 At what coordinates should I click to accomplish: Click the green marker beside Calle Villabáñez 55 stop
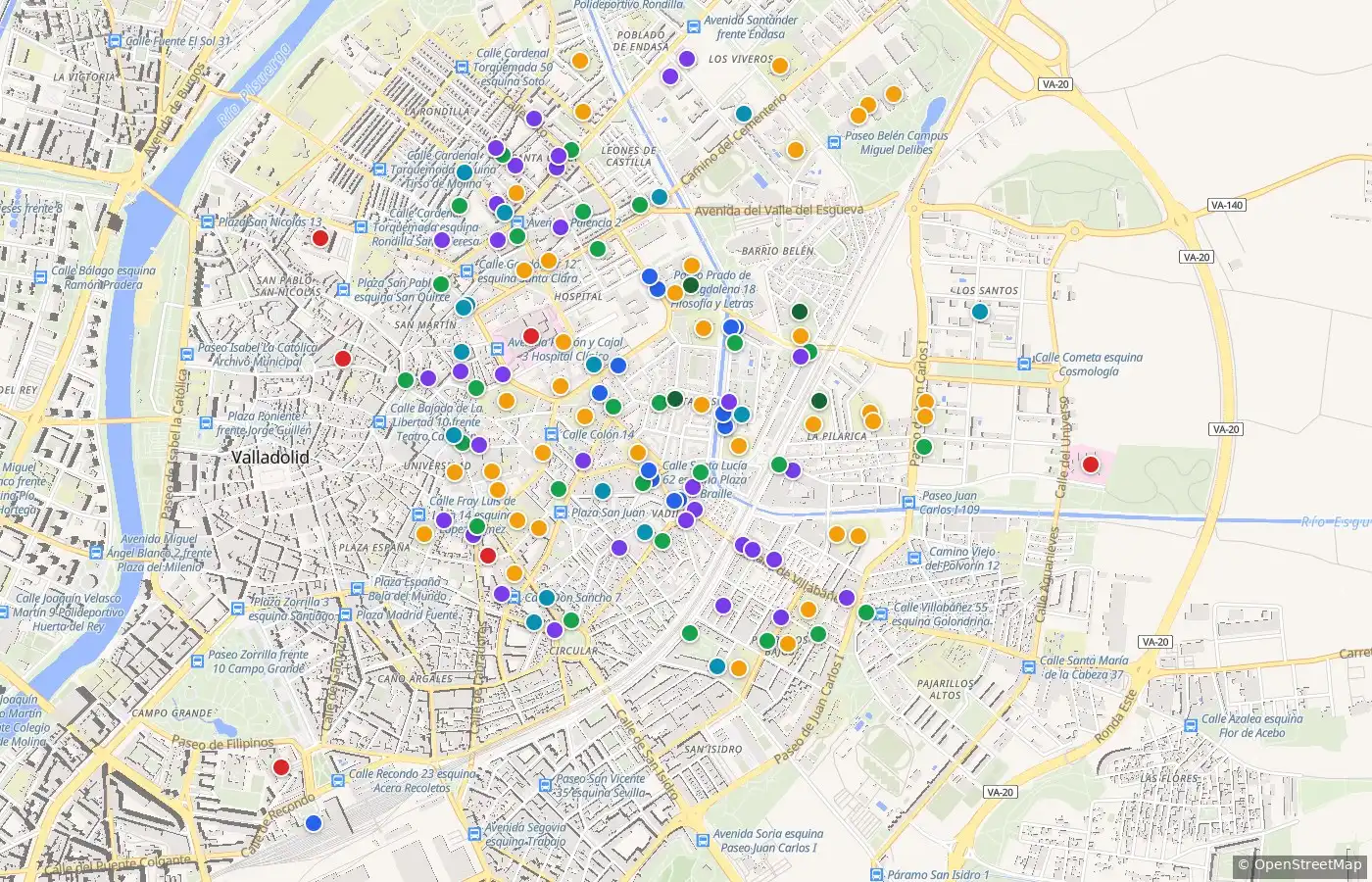point(866,612)
